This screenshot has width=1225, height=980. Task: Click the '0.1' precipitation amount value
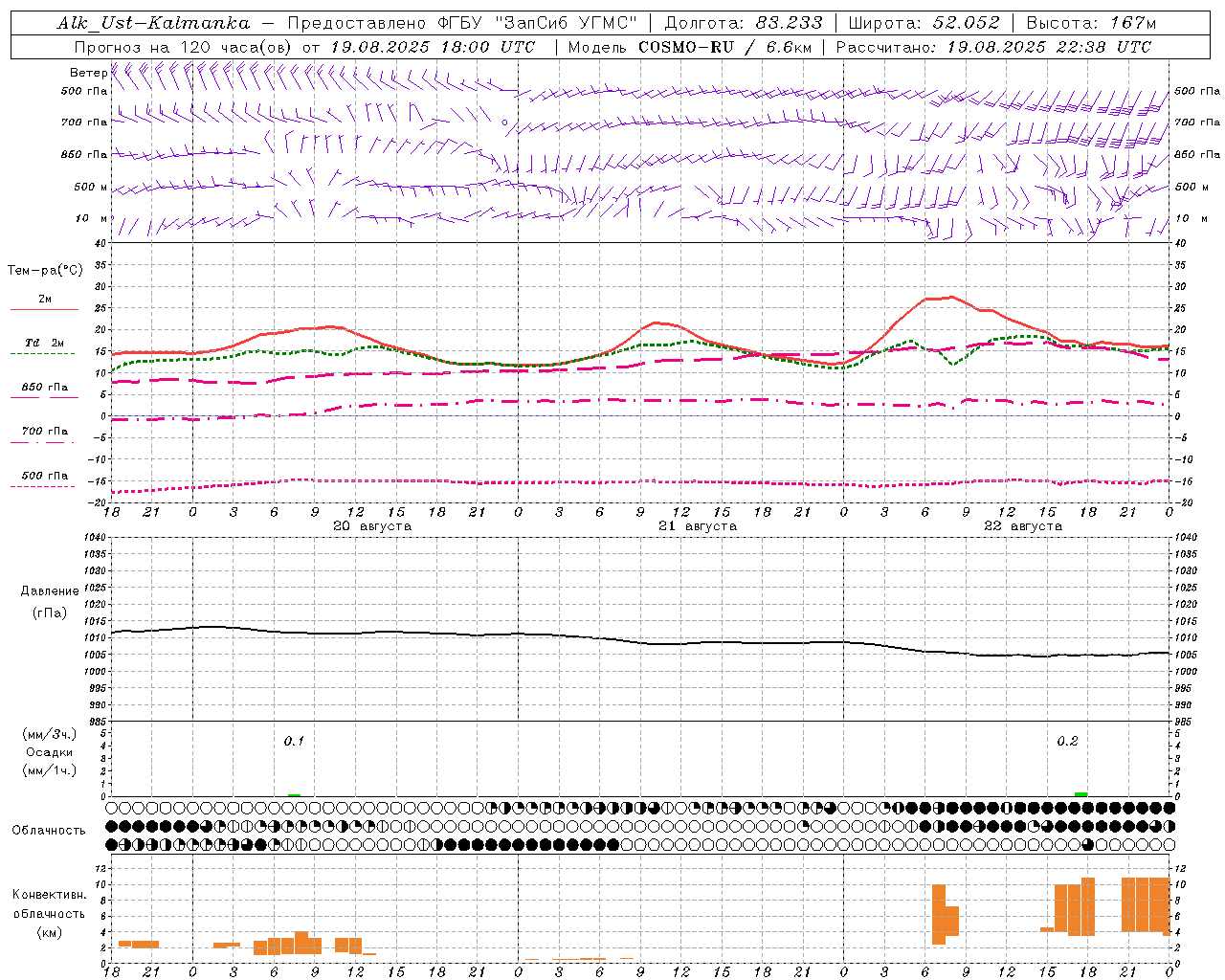coord(294,741)
